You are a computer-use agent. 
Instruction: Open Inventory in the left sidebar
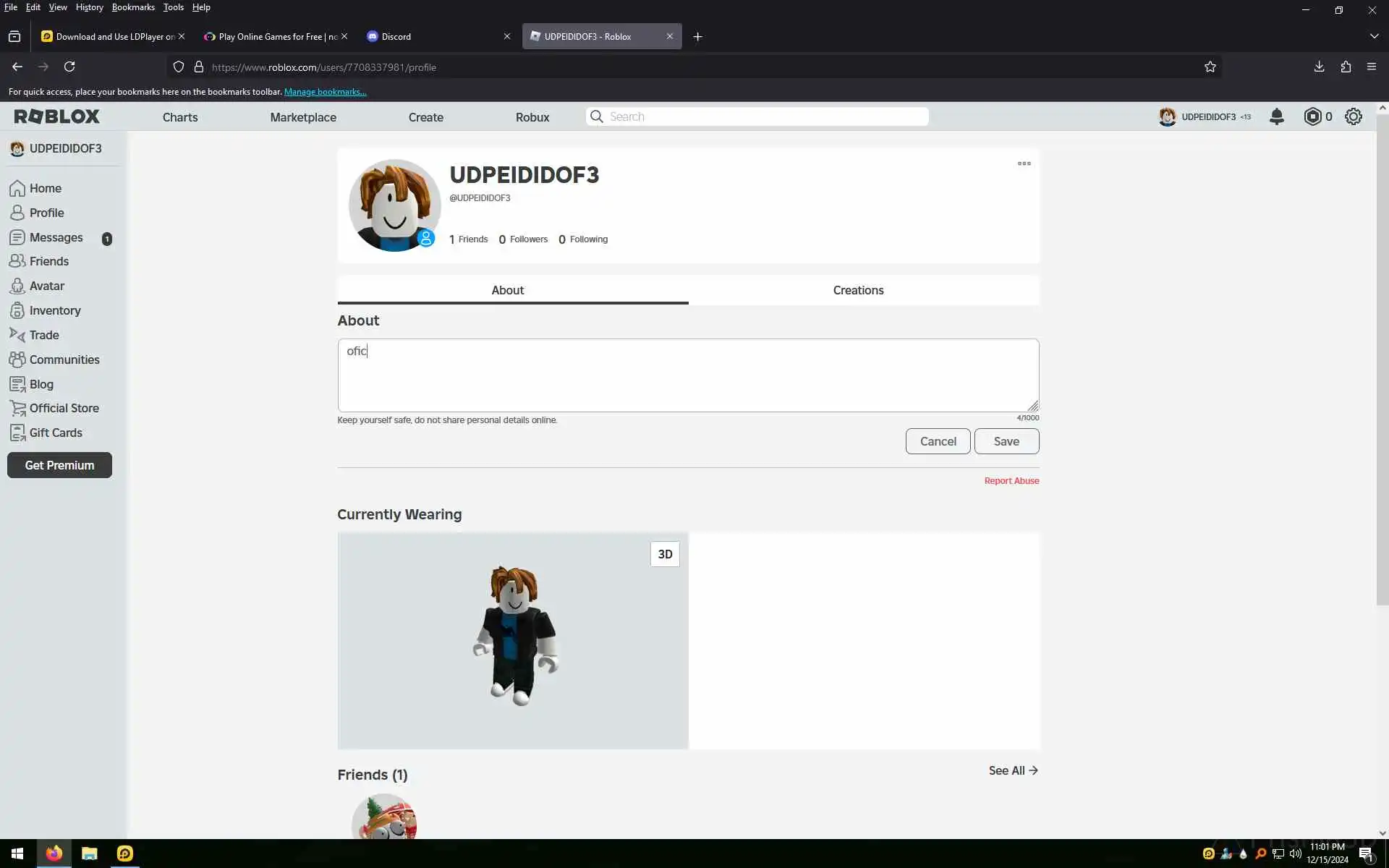pyautogui.click(x=54, y=310)
